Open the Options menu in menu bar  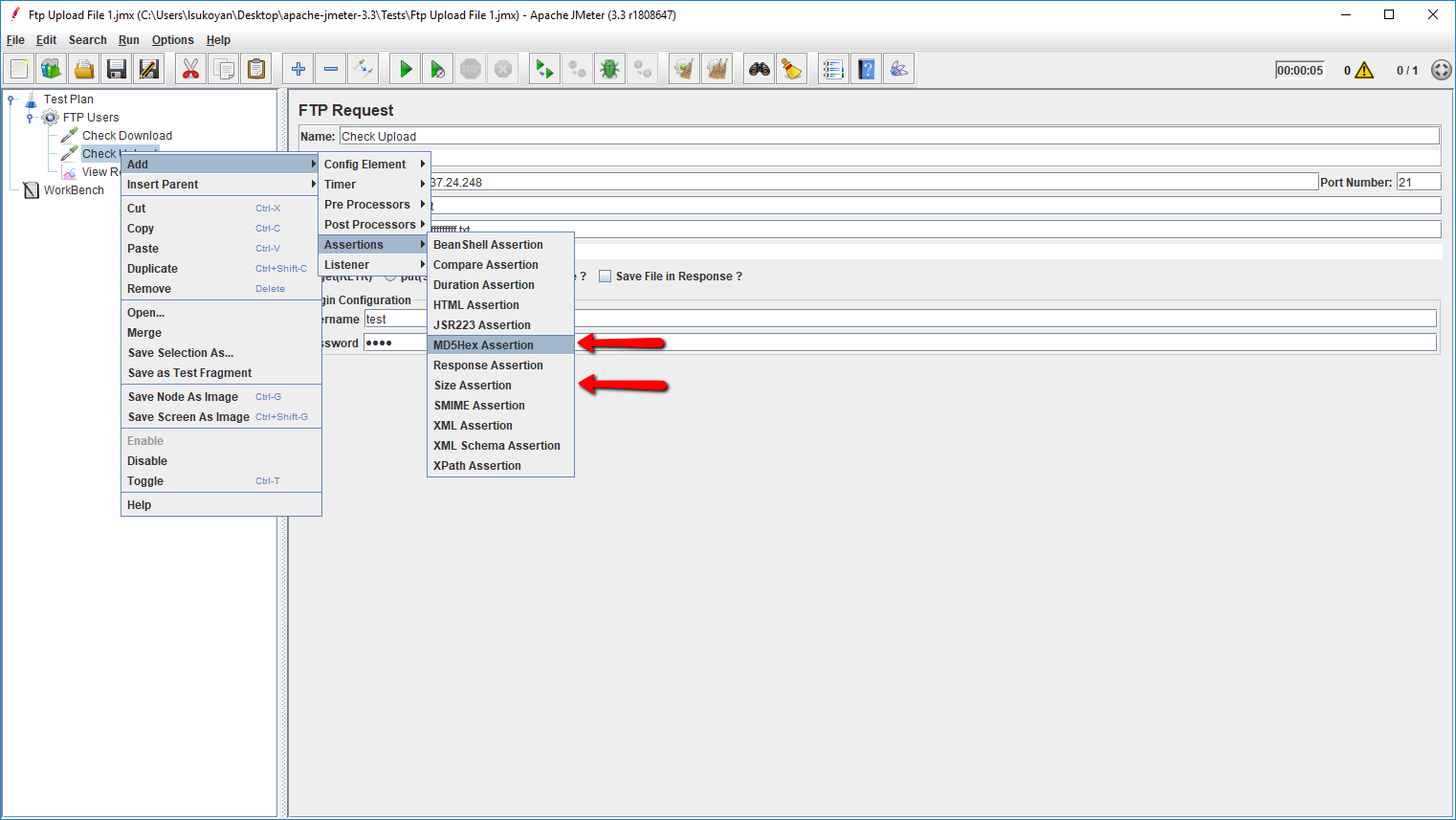(x=172, y=40)
